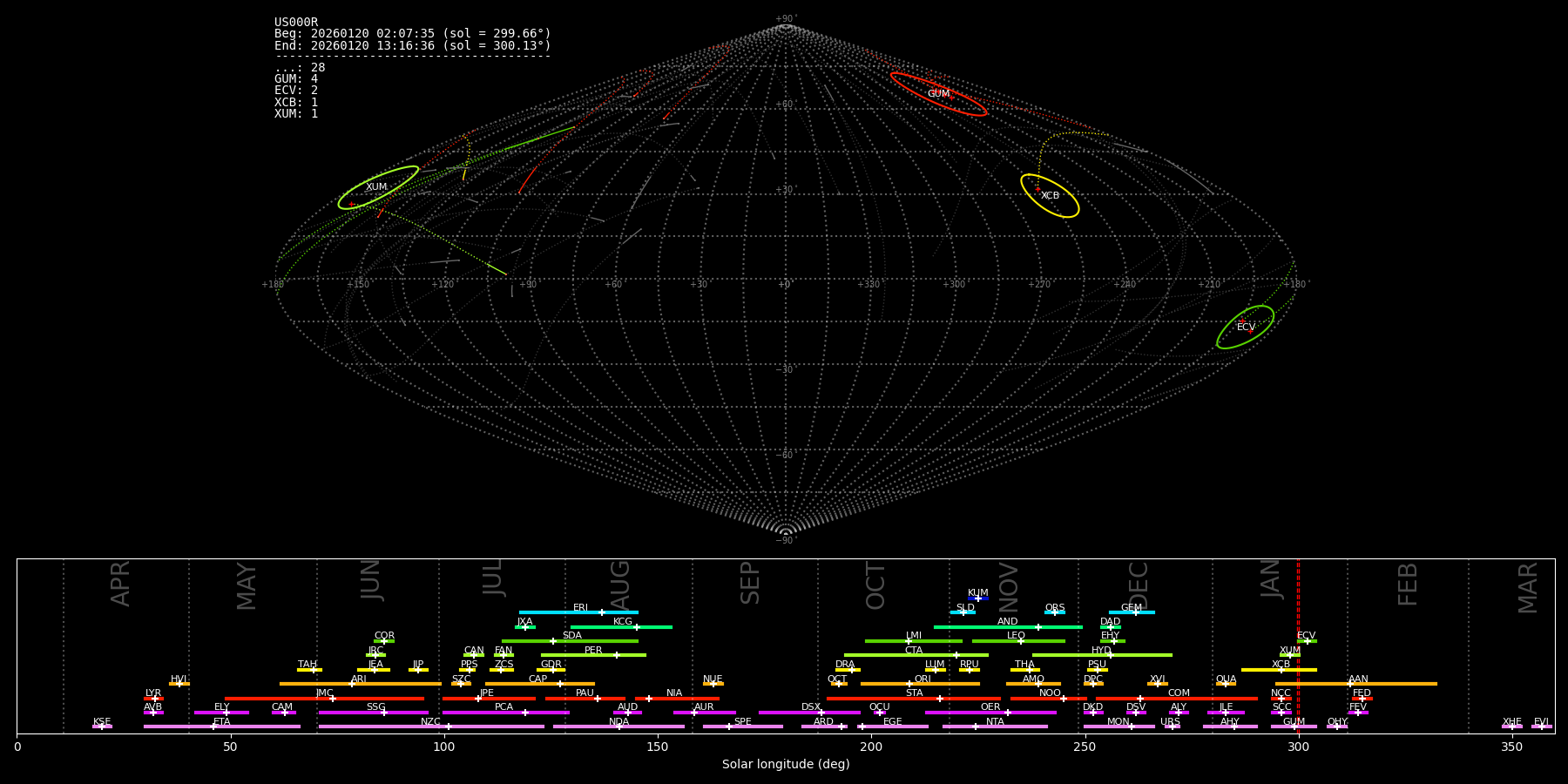Click the 'XCB: 1' legend entry
The height and width of the screenshot is (784, 1568).
296,102
